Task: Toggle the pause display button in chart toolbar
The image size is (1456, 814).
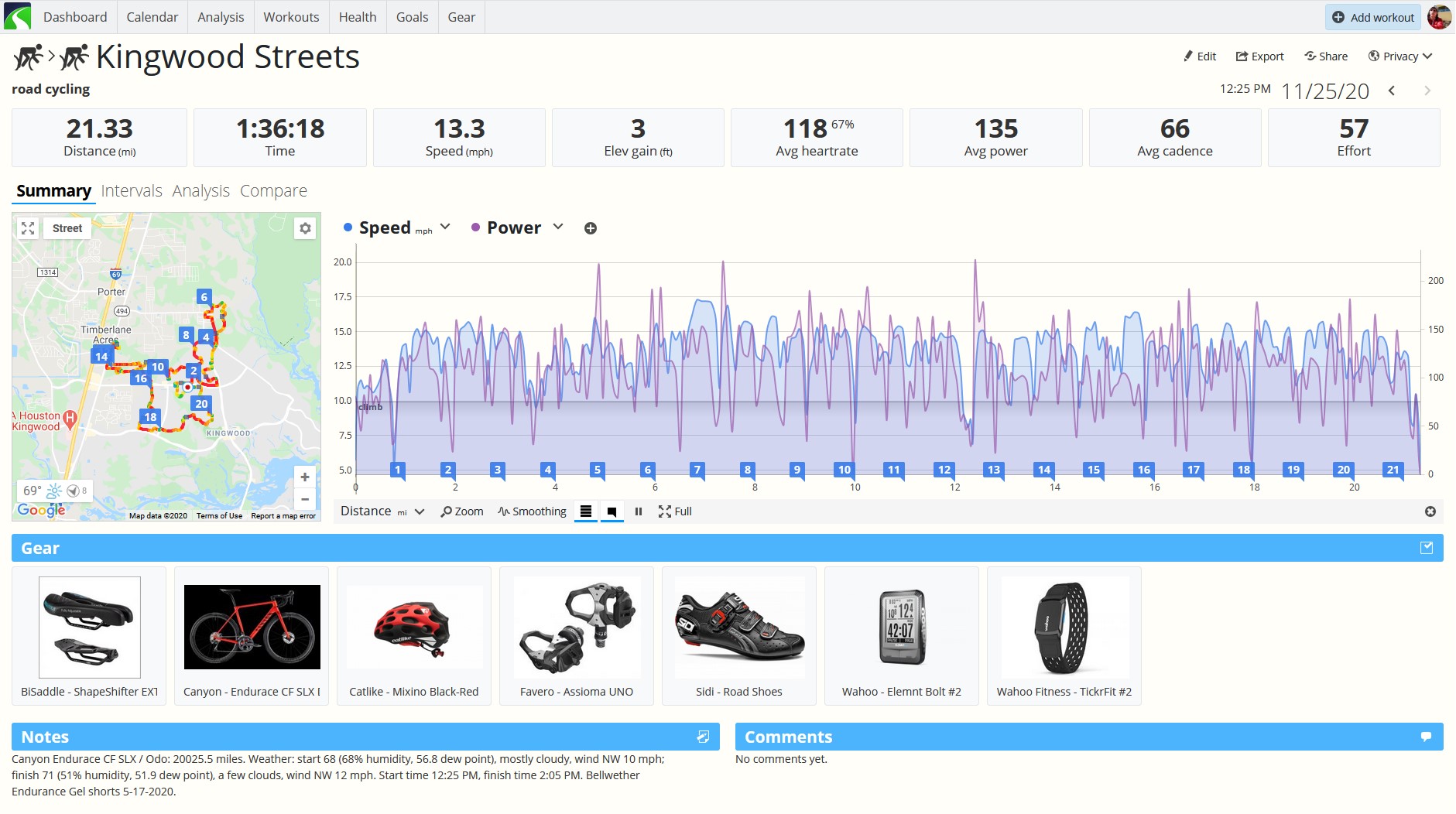Action: pos(639,511)
